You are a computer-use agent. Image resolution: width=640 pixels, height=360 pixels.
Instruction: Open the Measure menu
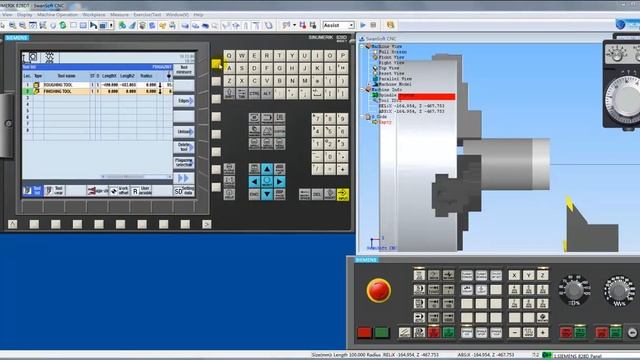pos(119,15)
